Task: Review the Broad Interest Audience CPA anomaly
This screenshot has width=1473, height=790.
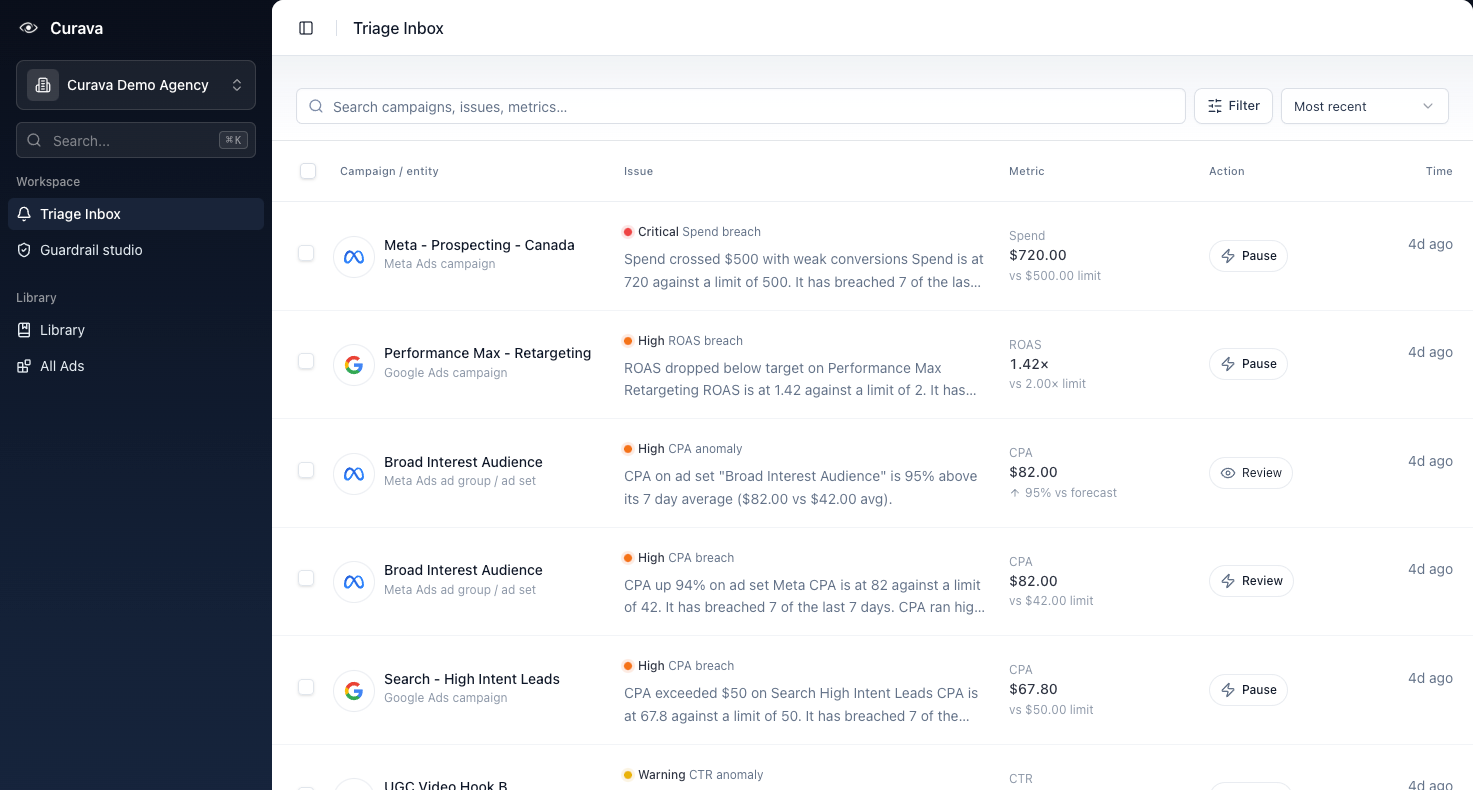Action: (1251, 473)
